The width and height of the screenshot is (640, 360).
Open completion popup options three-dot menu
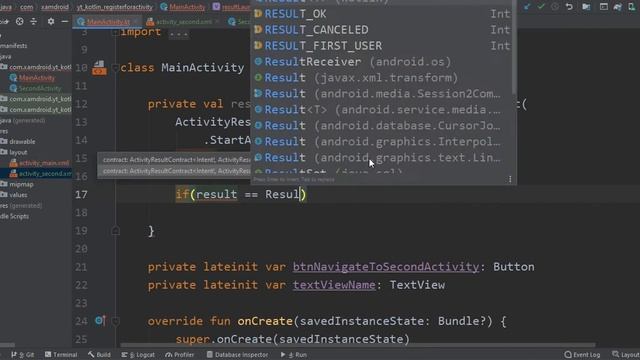tap(510, 179)
